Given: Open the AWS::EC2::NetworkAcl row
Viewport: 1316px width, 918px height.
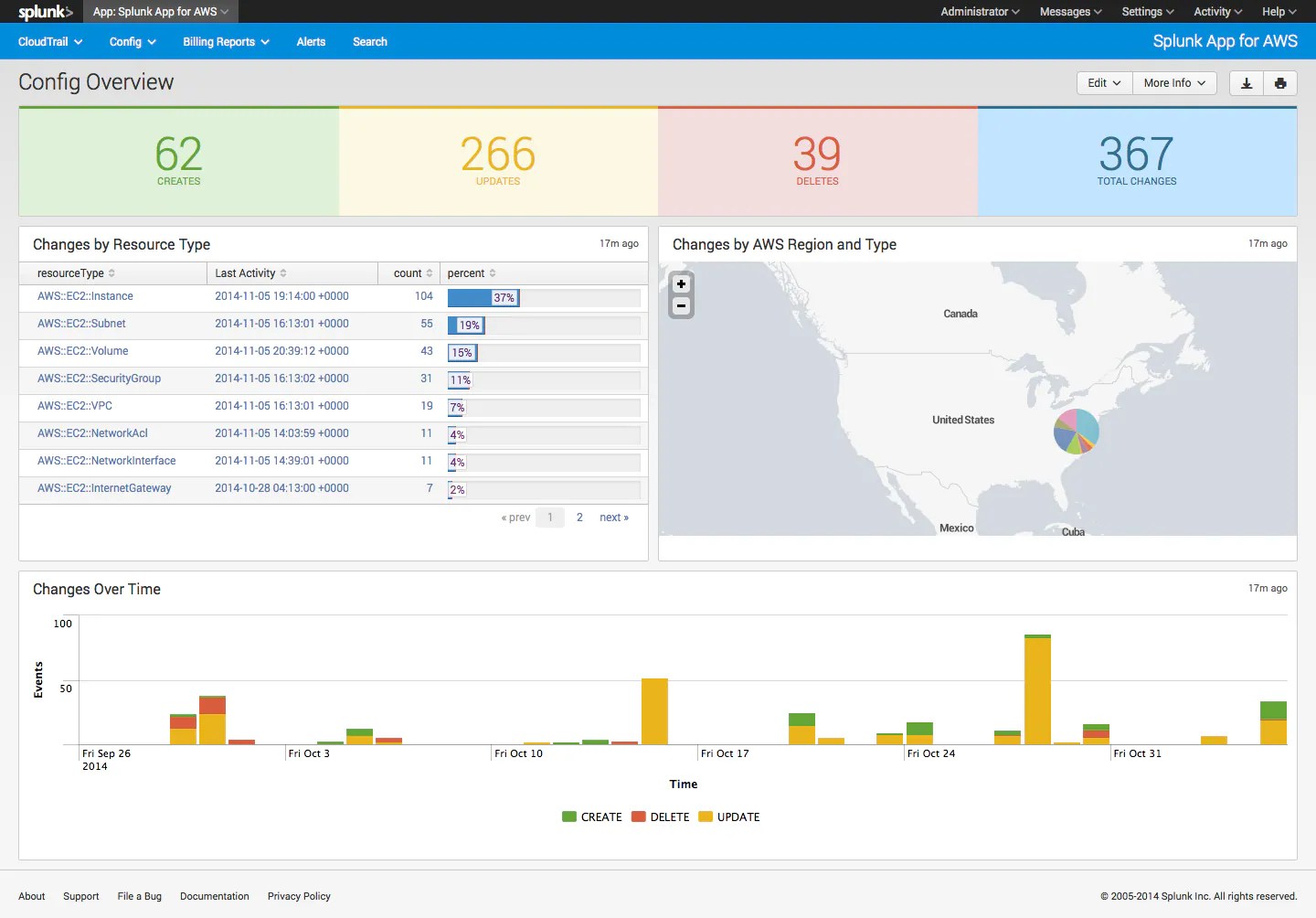Looking at the screenshot, I should click(x=92, y=433).
